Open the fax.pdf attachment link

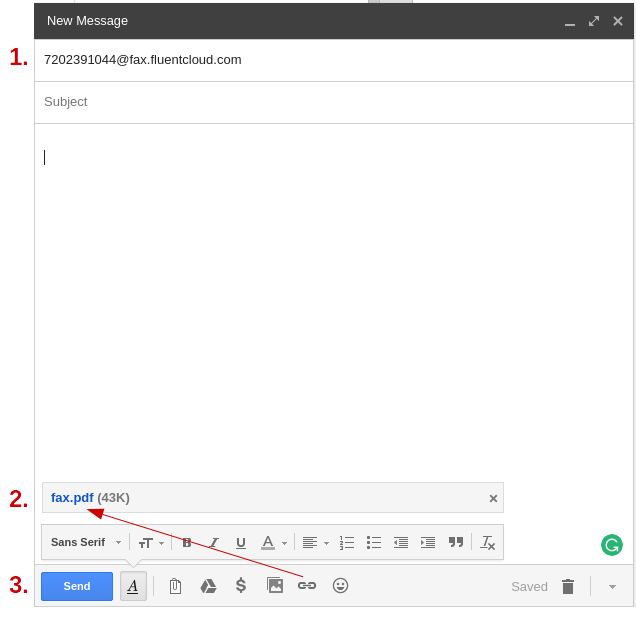[x=72, y=498]
